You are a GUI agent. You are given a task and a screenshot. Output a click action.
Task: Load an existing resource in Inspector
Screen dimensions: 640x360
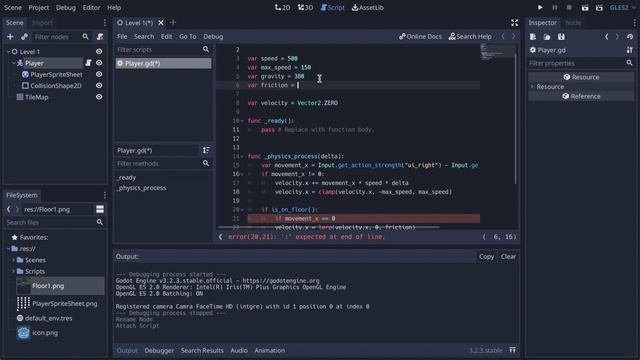coord(547,37)
